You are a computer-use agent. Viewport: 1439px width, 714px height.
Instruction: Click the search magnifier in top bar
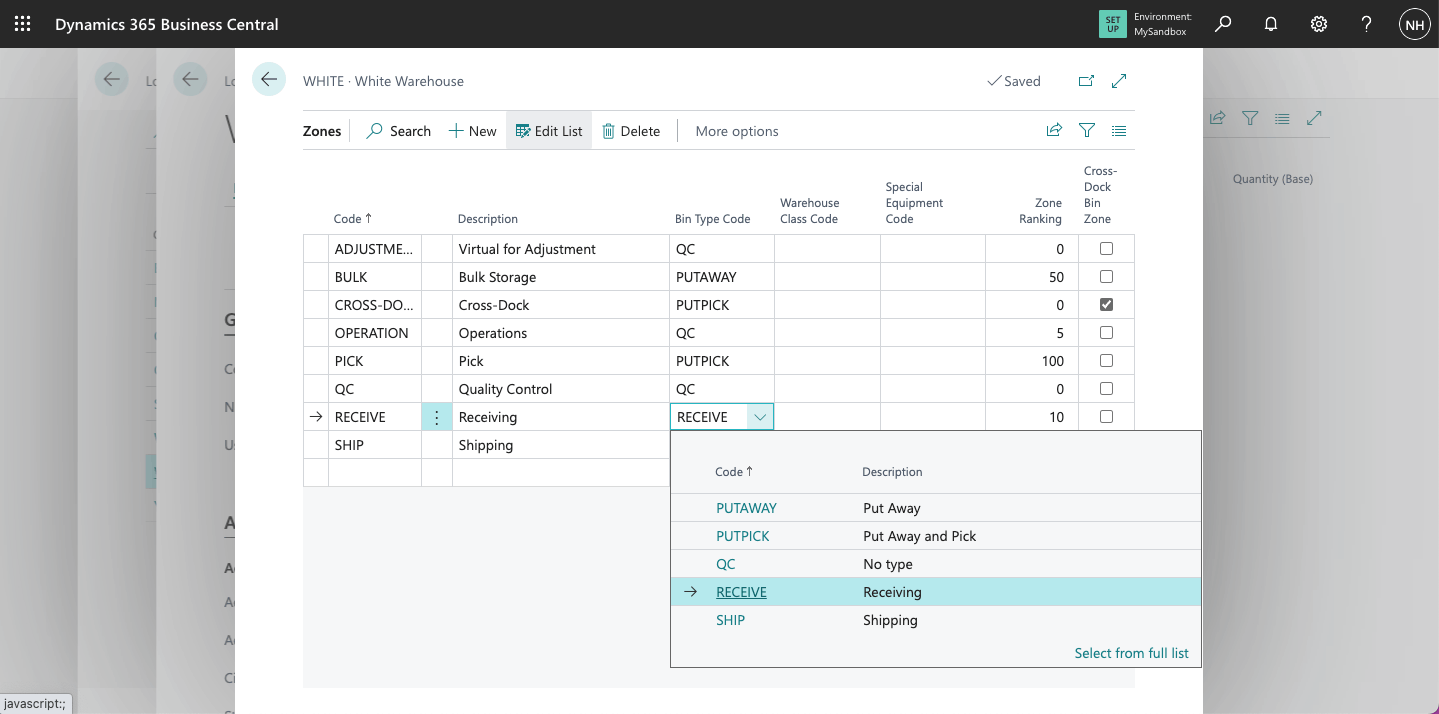click(x=1223, y=24)
